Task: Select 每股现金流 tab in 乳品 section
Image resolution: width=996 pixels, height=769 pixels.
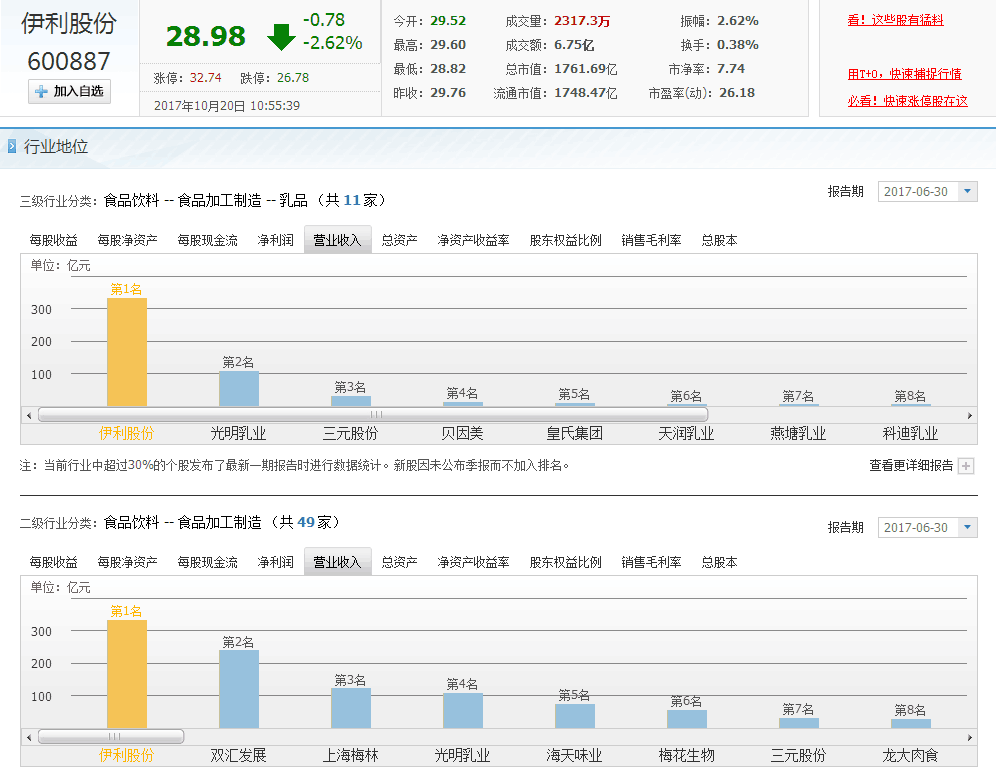Action: pyautogui.click(x=207, y=240)
